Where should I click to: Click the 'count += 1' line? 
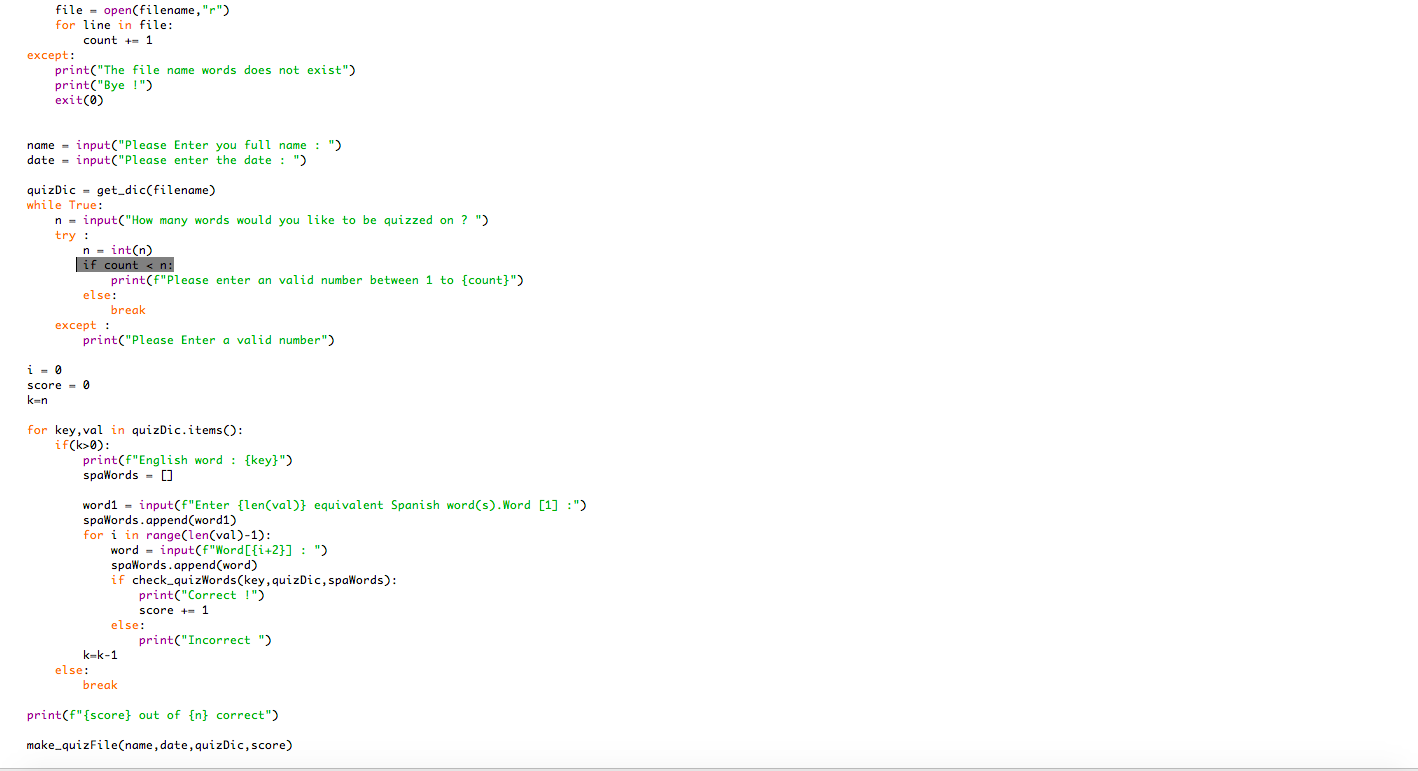click(118, 40)
